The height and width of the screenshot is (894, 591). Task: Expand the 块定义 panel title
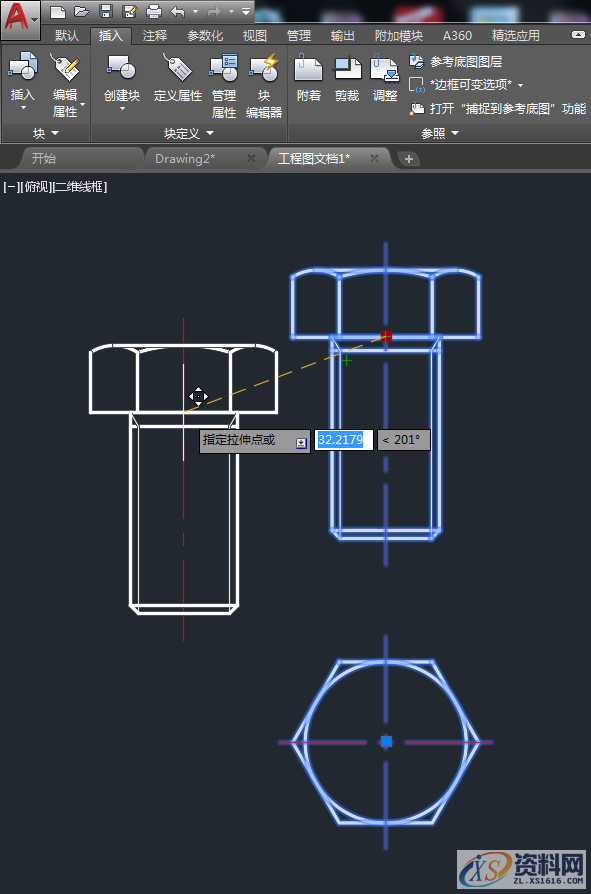point(189,133)
